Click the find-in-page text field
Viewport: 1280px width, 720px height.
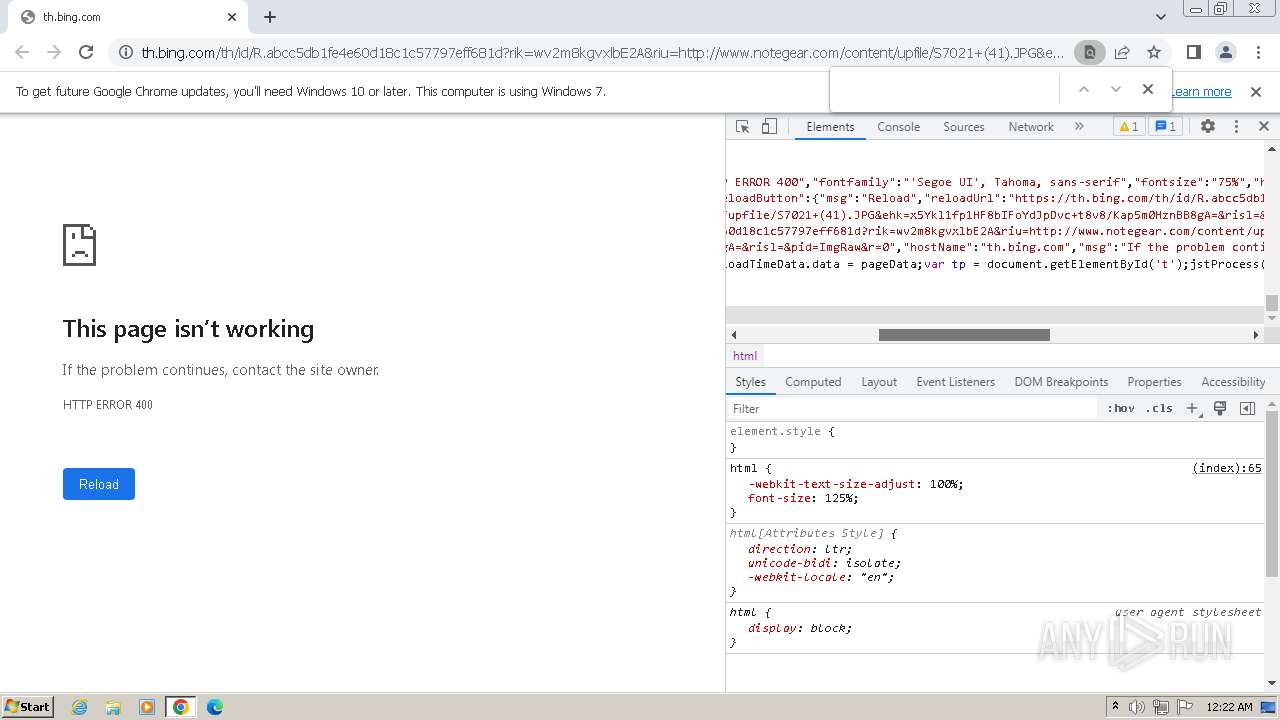[x=945, y=89]
